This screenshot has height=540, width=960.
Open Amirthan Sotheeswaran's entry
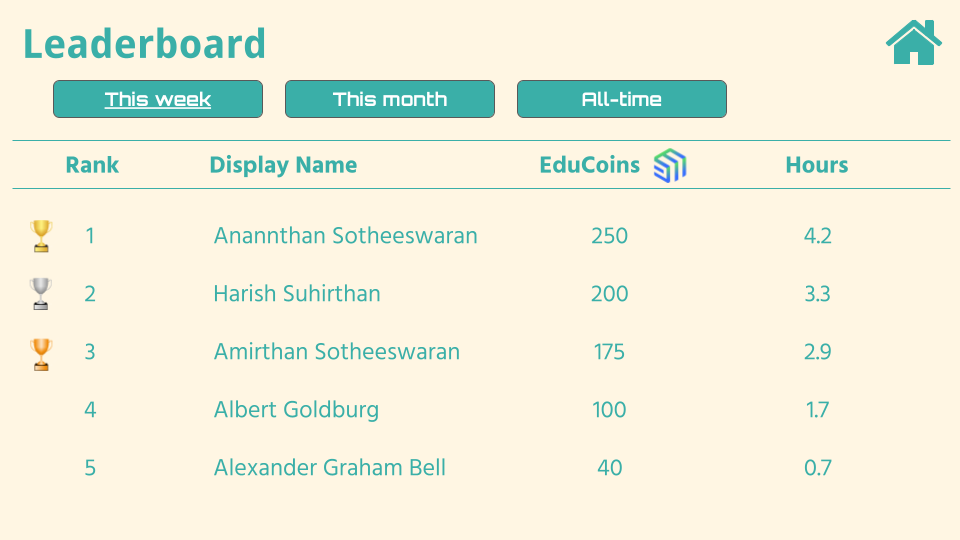pos(337,352)
